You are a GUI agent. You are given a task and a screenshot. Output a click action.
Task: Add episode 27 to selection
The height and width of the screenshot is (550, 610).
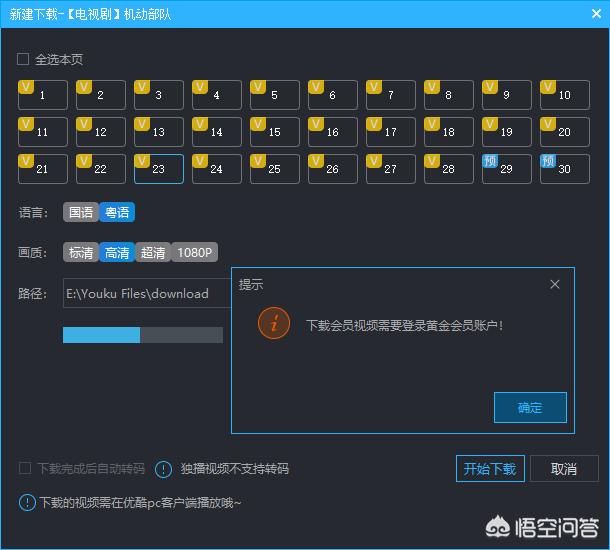click(x=391, y=169)
